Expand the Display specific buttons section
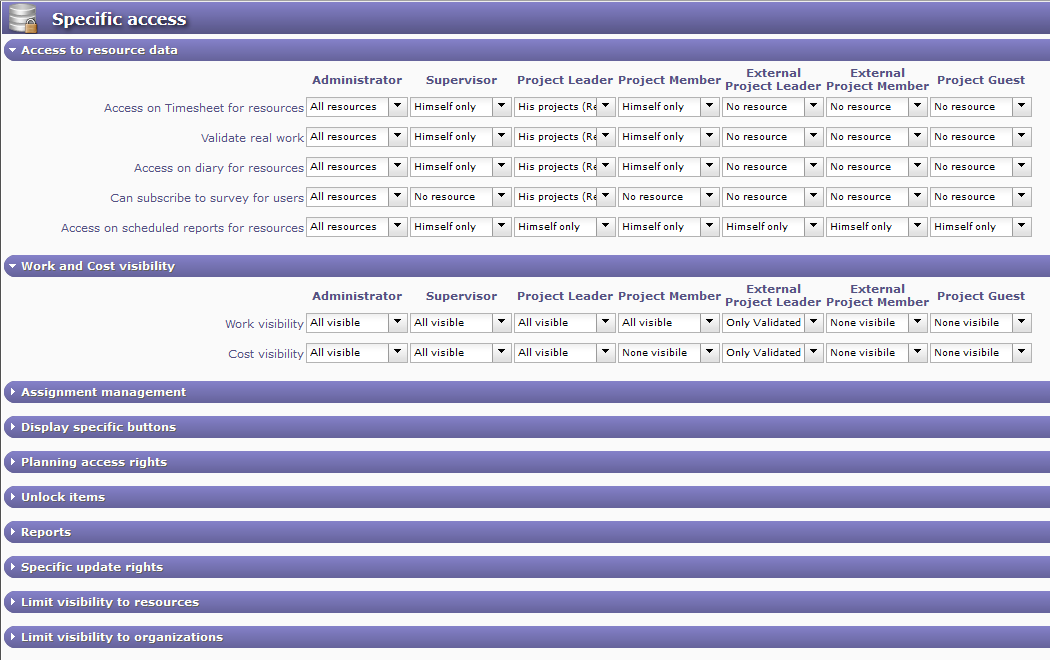1050x660 pixels. tap(98, 427)
